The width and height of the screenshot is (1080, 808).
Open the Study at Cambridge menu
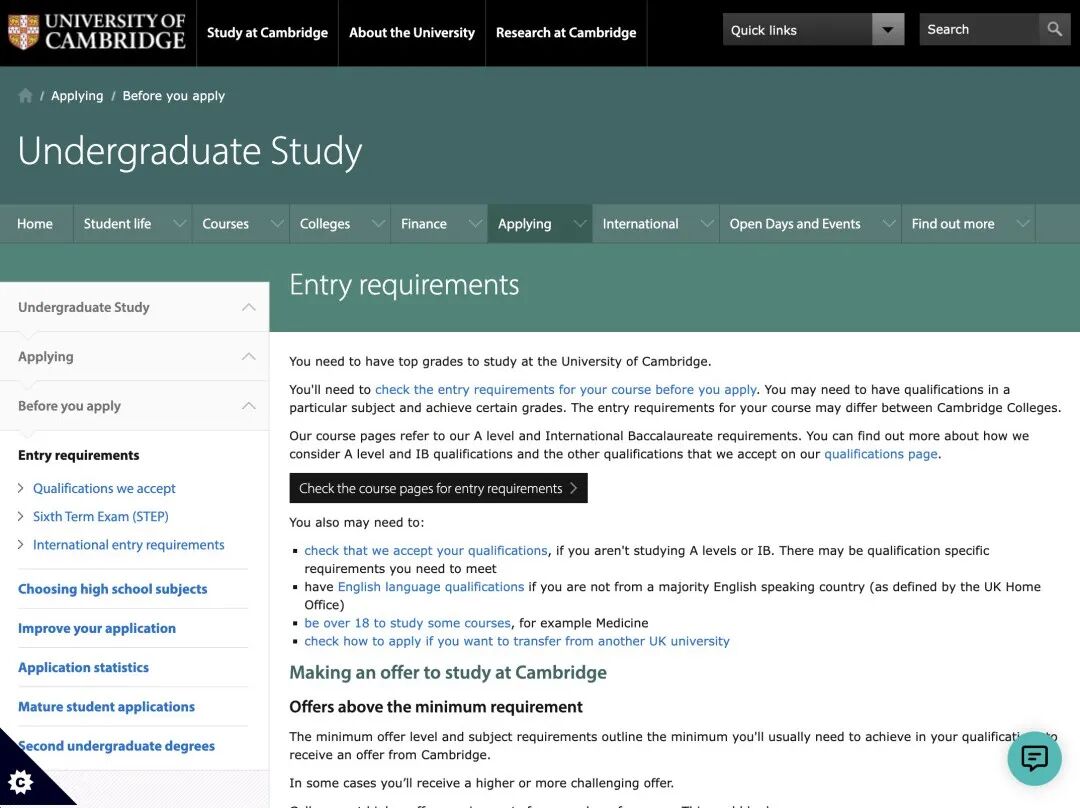267,32
